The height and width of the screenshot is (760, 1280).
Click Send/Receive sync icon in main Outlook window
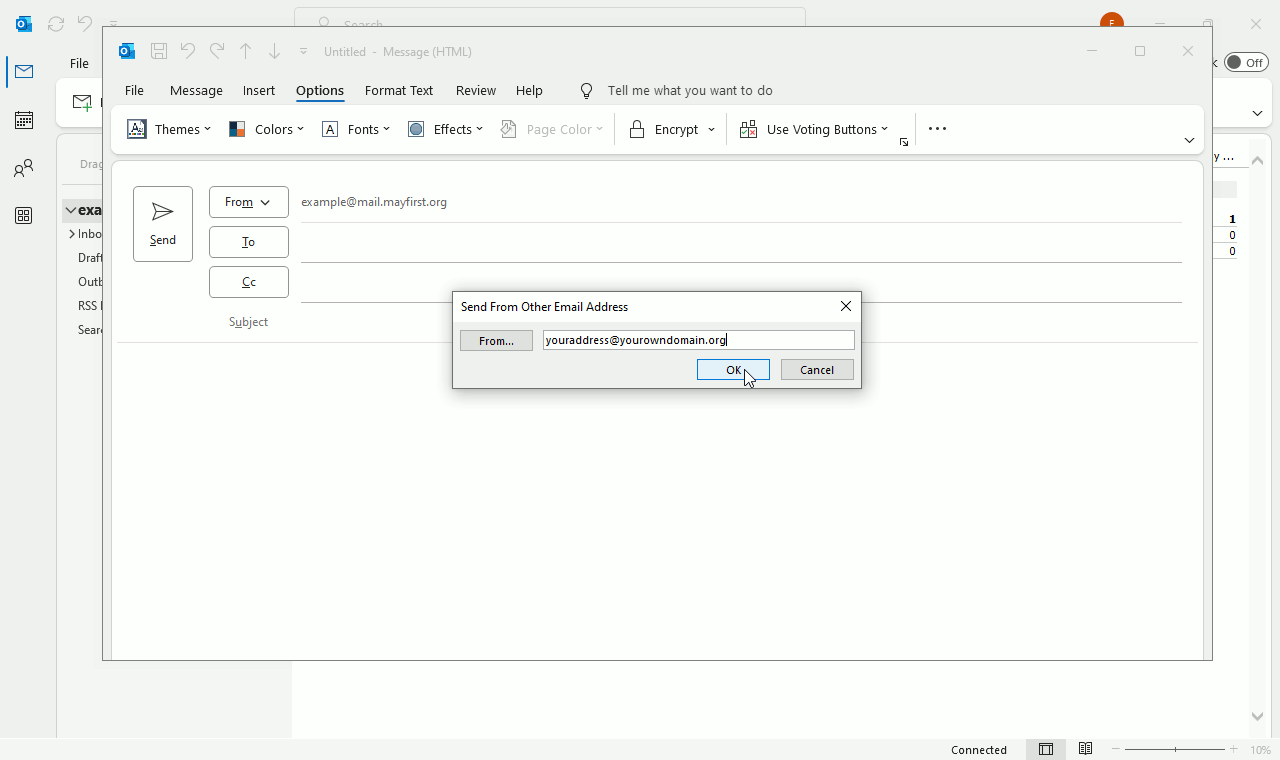(56, 23)
